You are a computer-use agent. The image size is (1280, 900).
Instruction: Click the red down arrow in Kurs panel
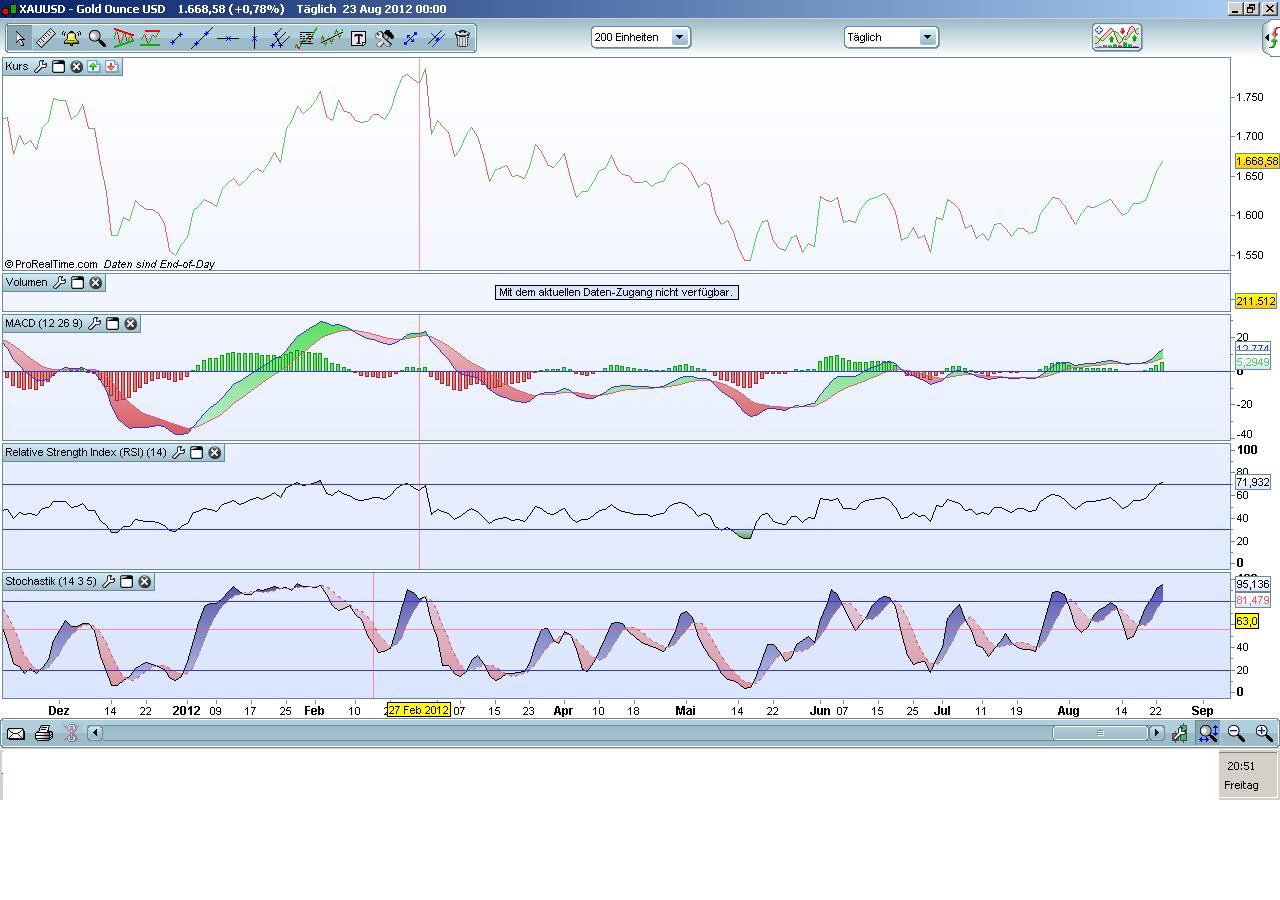coord(111,66)
